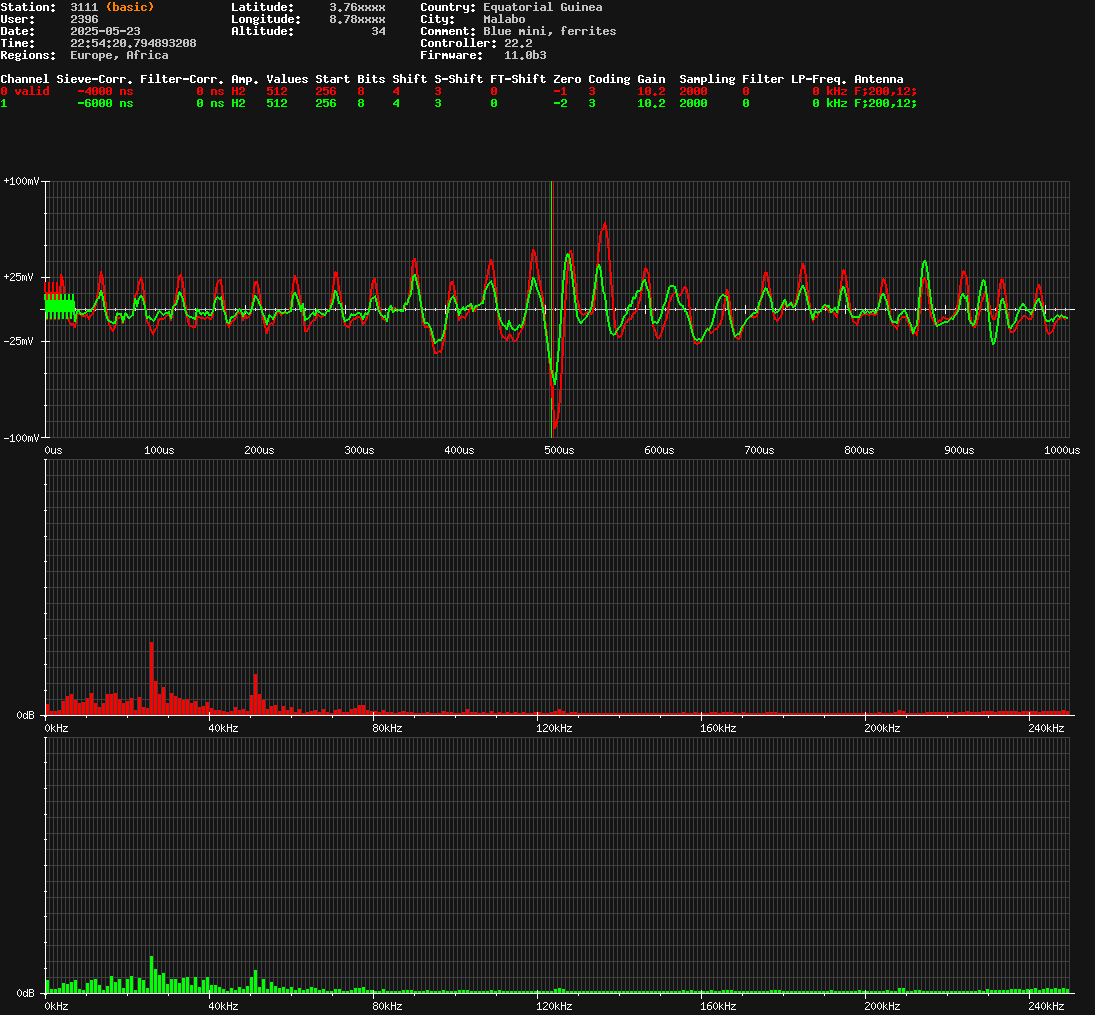The width and height of the screenshot is (1095, 1015).
Task: Click the Gain column header
Action: tap(651, 79)
